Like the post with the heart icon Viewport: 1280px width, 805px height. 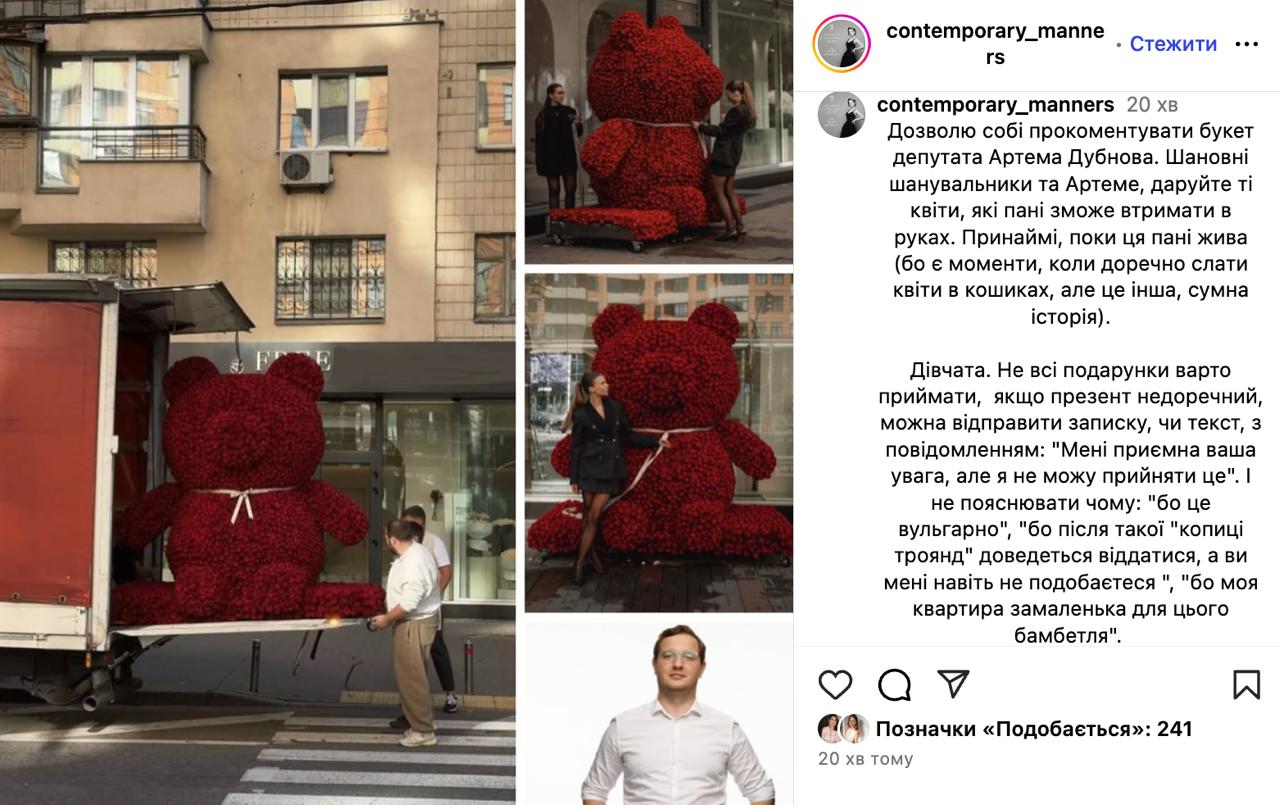pos(835,684)
